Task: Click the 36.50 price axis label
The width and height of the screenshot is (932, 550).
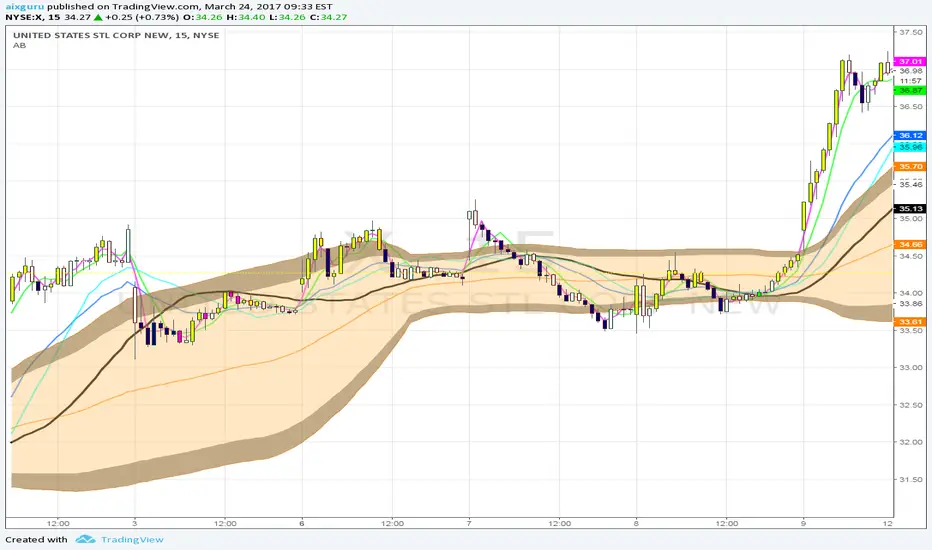Action: [x=911, y=106]
